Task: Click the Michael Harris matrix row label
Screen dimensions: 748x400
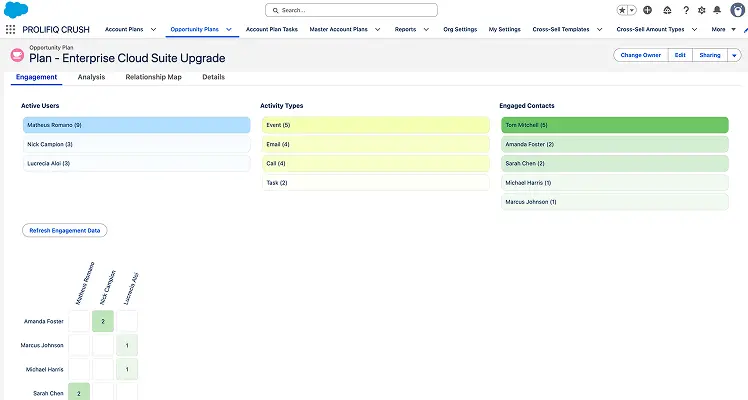Action: click(45, 369)
